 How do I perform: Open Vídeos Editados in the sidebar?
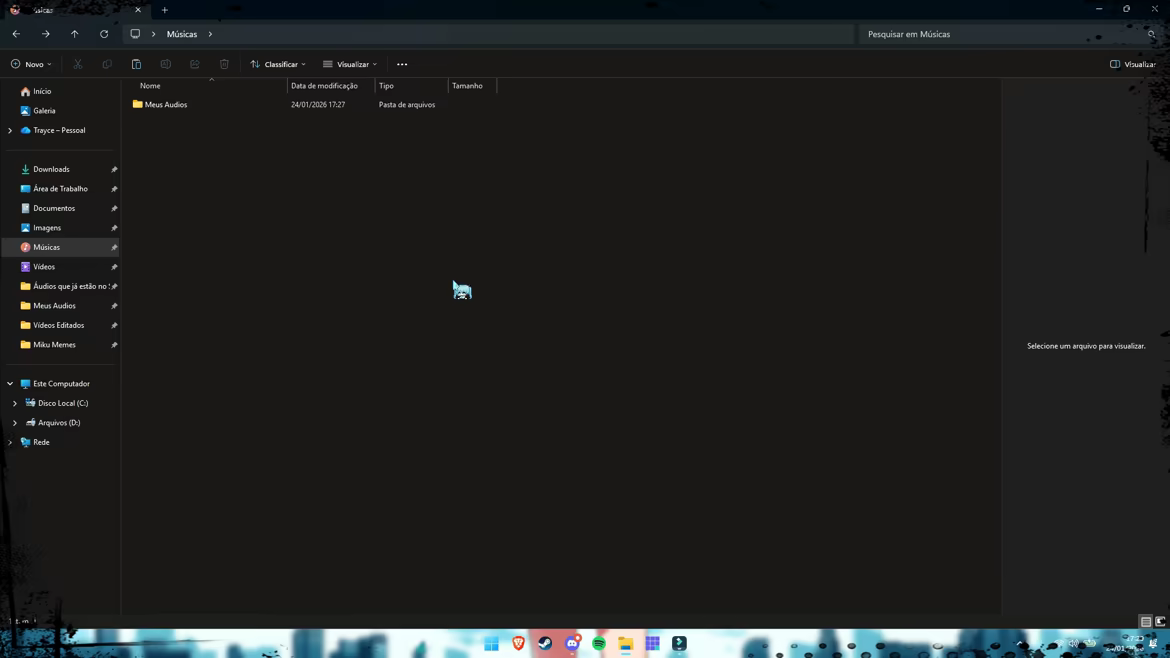pyautogui.click(x=59, y=325)
